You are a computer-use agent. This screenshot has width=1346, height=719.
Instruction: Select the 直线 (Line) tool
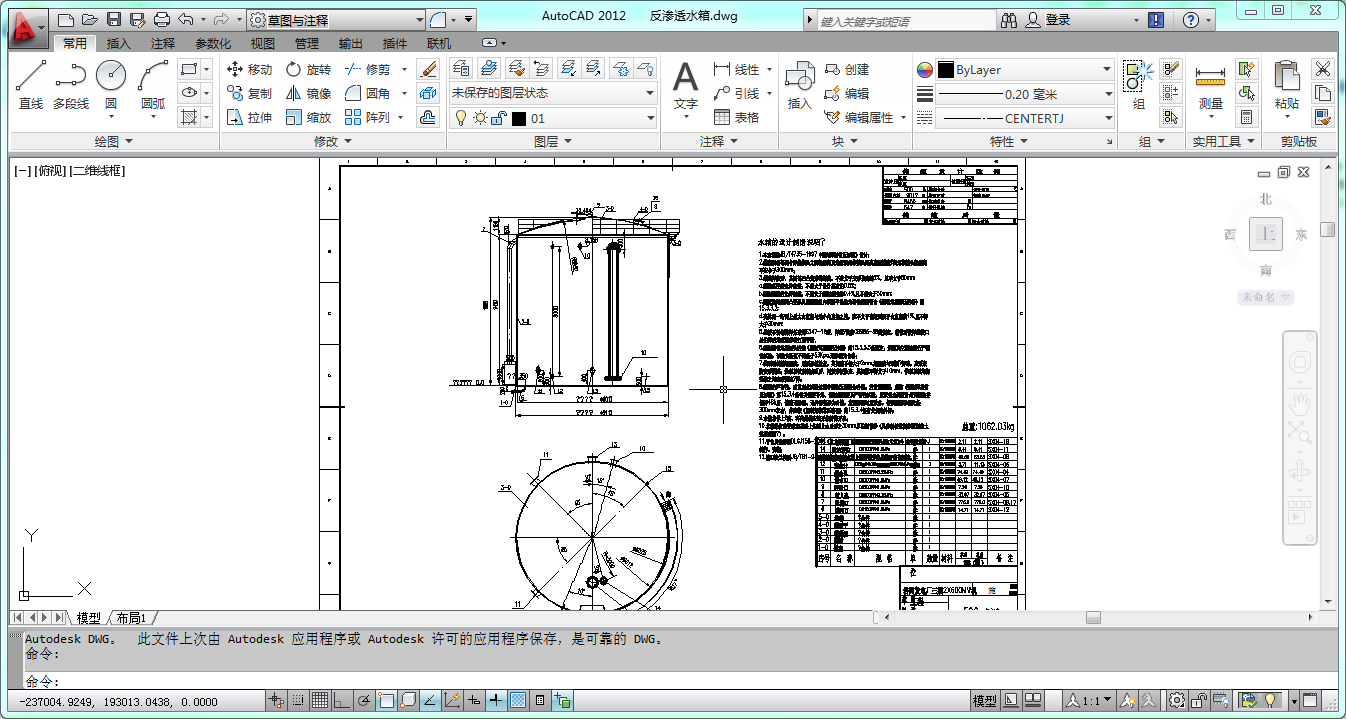pyautogui.click(x=31, y=85)
